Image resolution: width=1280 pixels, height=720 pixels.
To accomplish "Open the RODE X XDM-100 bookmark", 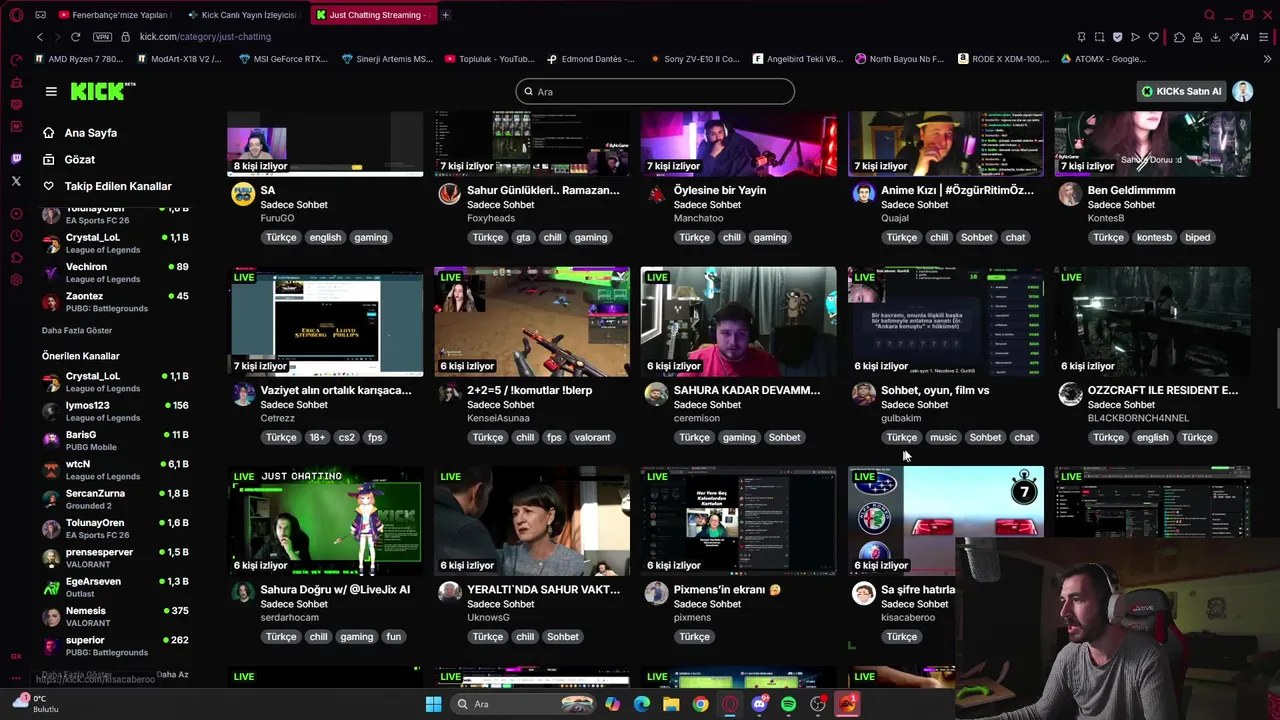I will pyautogui.click(x=1003, y=59).
